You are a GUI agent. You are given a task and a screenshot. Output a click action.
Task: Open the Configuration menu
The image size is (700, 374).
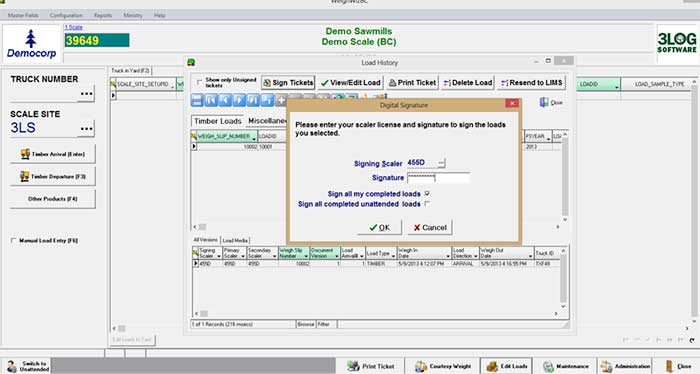[x=66, y=15]
